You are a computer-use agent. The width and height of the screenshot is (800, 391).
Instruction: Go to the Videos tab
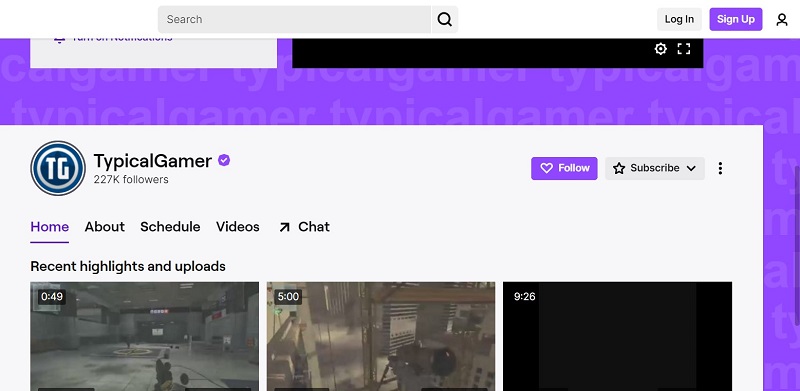238,227
